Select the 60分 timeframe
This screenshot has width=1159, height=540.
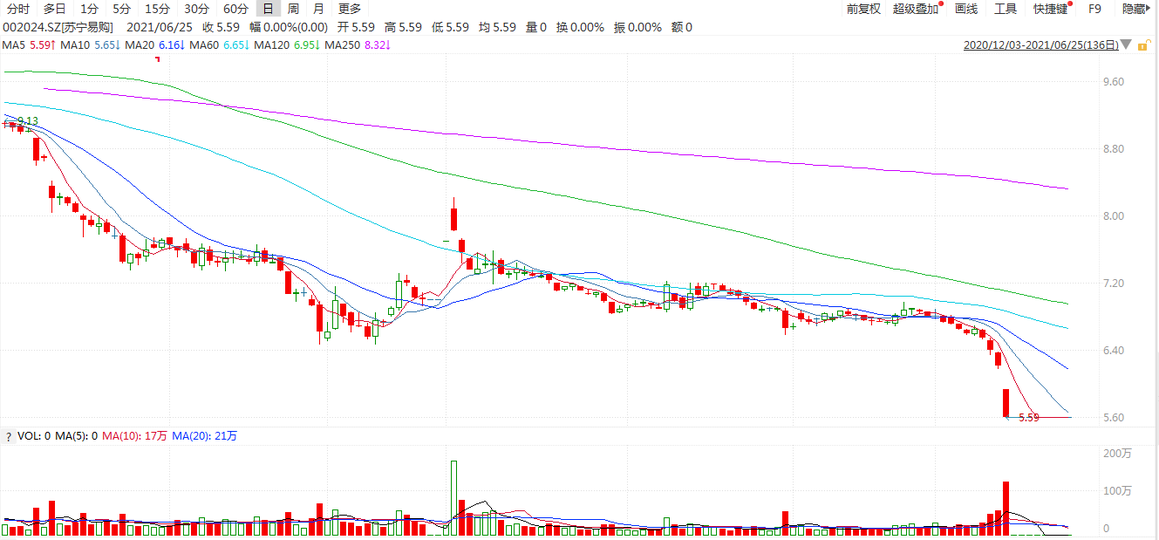(x=235, y=9)
